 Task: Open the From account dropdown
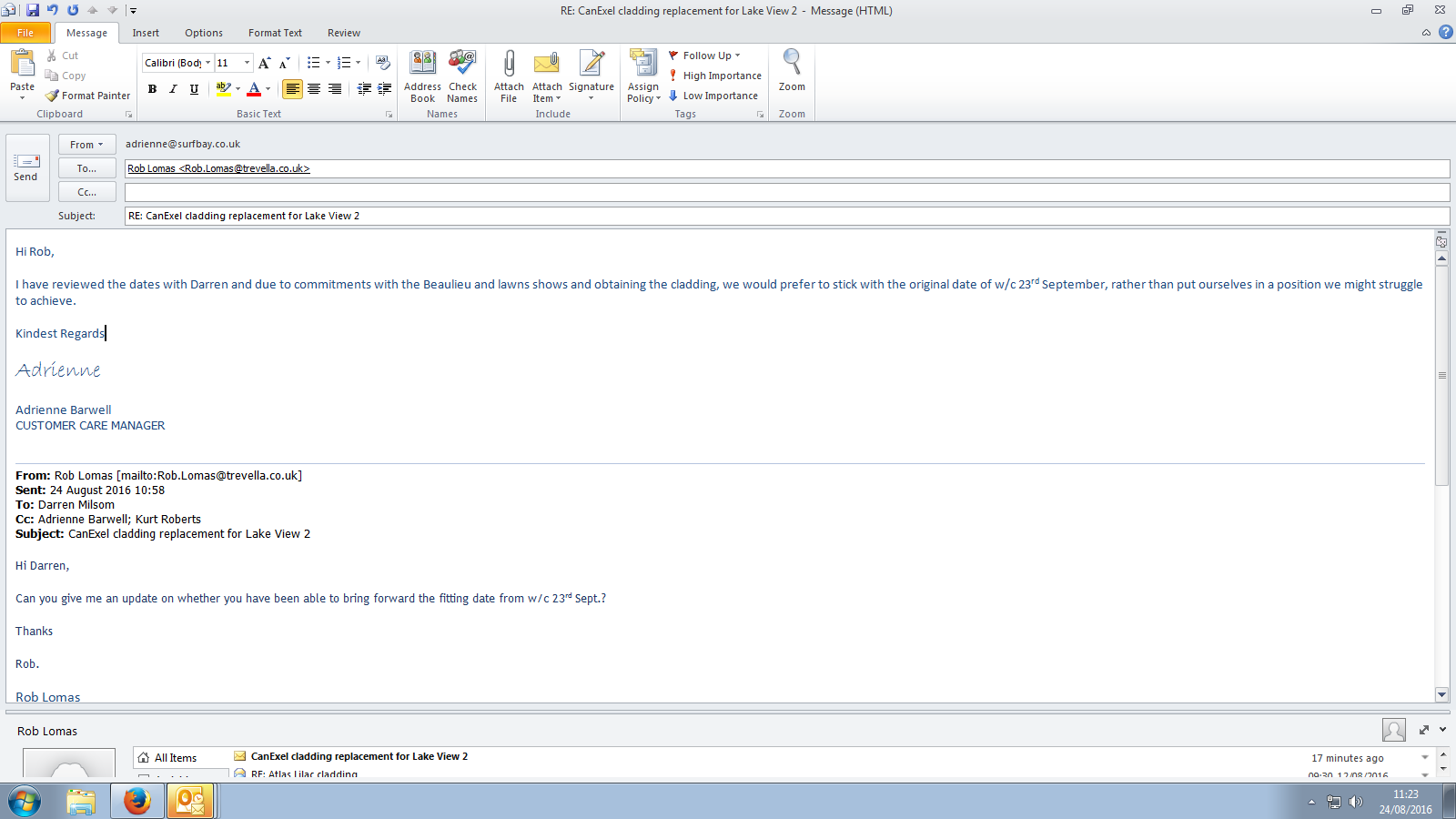pos(86,145)
